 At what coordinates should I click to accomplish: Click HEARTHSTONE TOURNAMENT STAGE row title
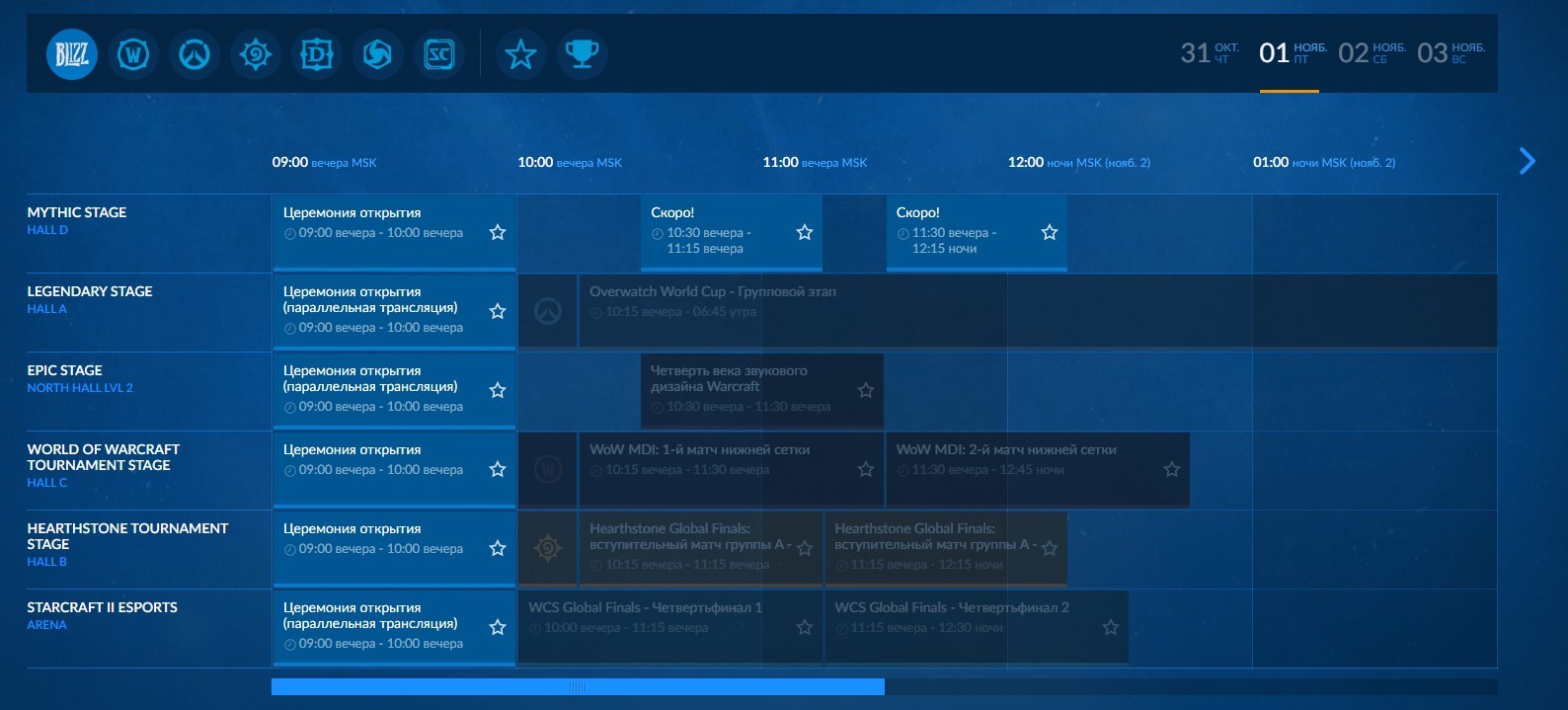pos(127,536)
